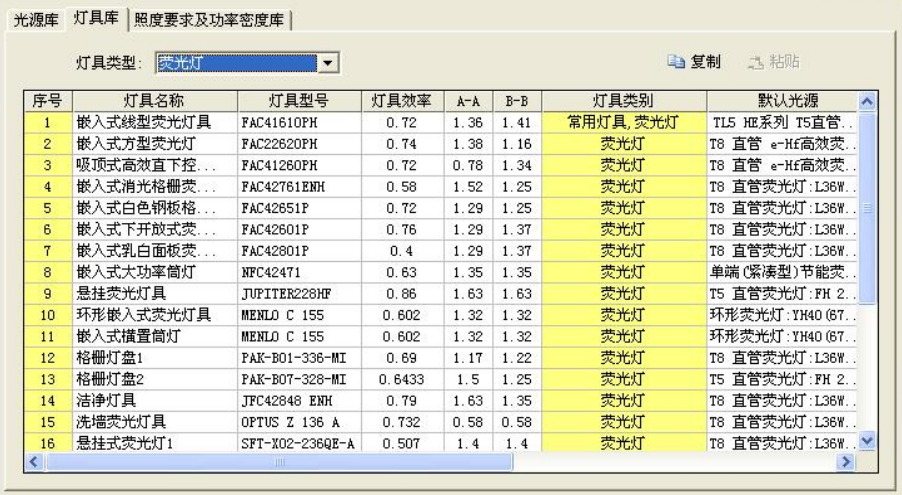Select the FAC41260PH model cell
The image size is (902, 495).
(299, 166)
